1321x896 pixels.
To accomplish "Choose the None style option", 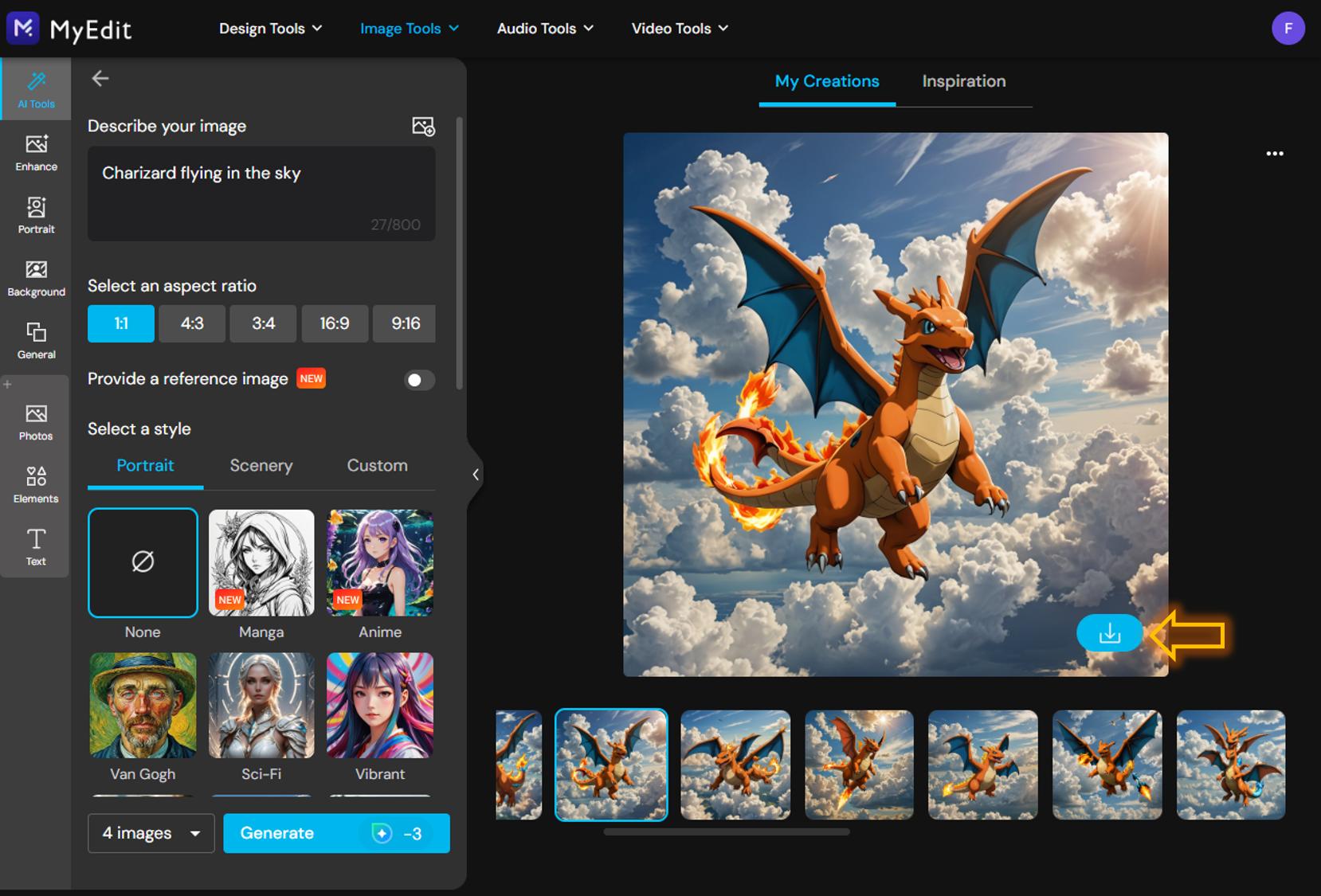I will 143,562.
